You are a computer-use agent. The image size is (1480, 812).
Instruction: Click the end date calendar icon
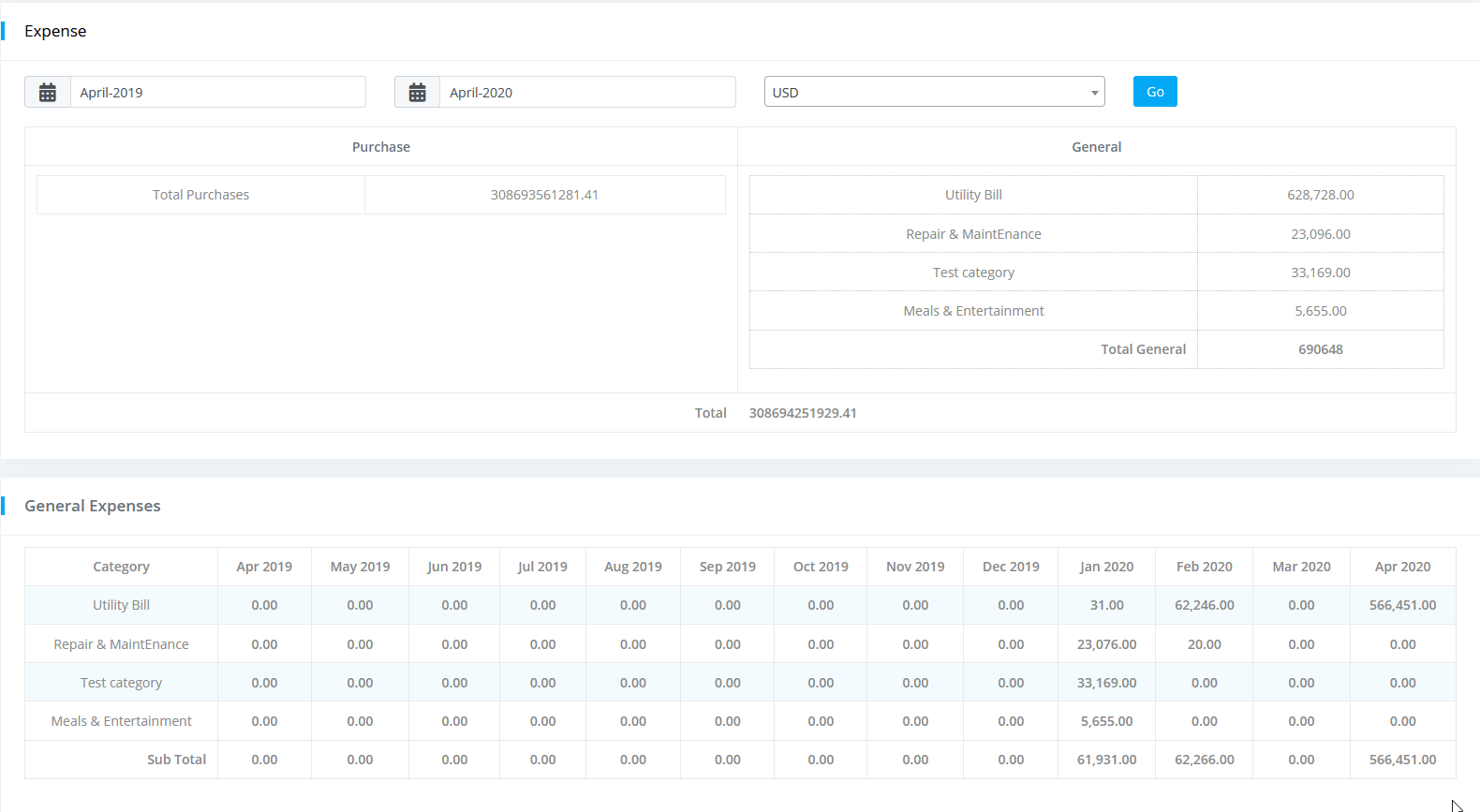click(x=418, y=93)
